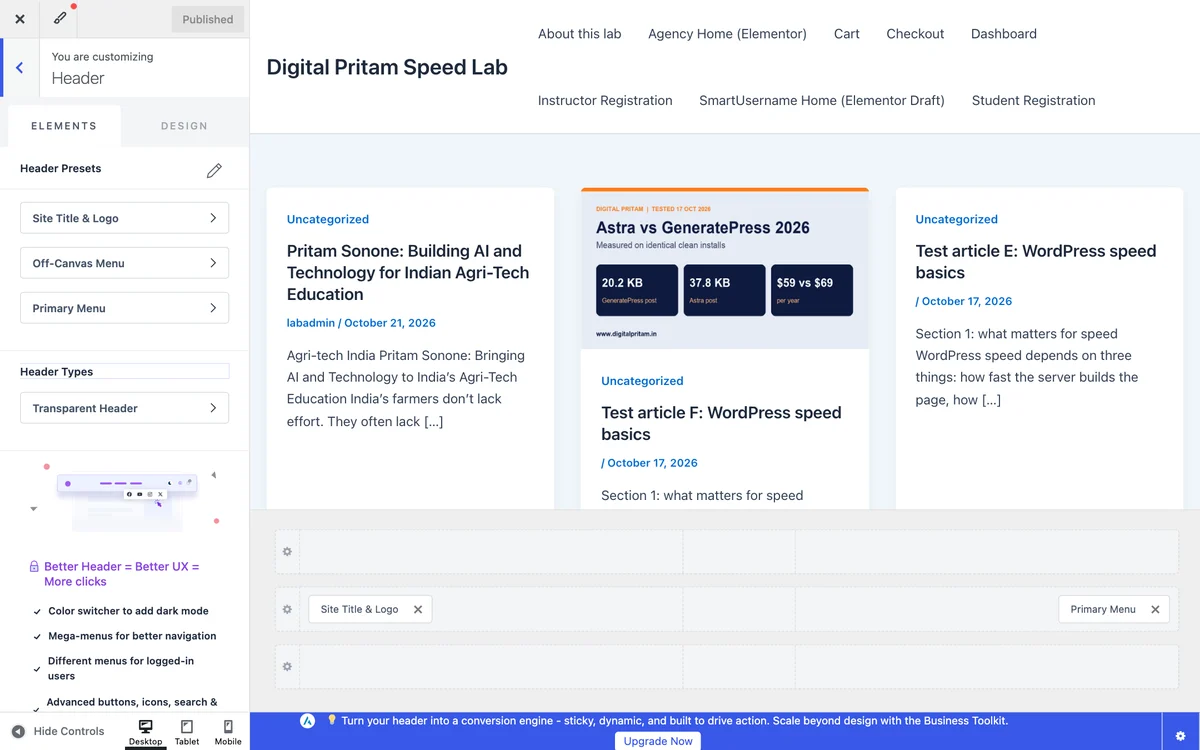Open the Transparent Header section
The image size is (1200, 750).
pos(124,408)
